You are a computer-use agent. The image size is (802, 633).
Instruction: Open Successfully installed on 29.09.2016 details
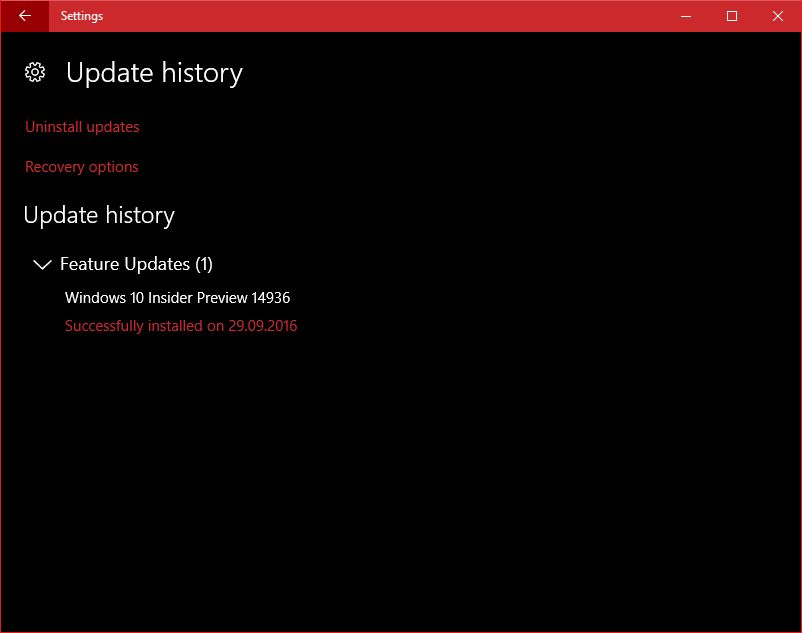pyautogui.click(x=181, y=326)
